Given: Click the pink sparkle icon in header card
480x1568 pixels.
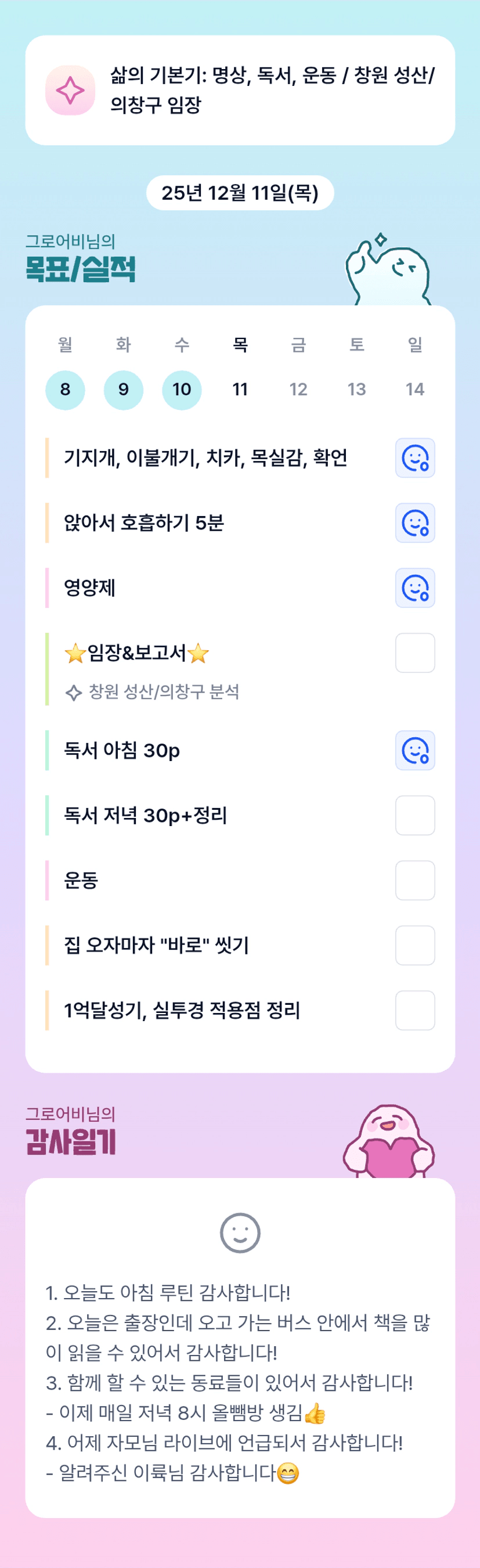Looking at the screenshot, I should 70,90.
